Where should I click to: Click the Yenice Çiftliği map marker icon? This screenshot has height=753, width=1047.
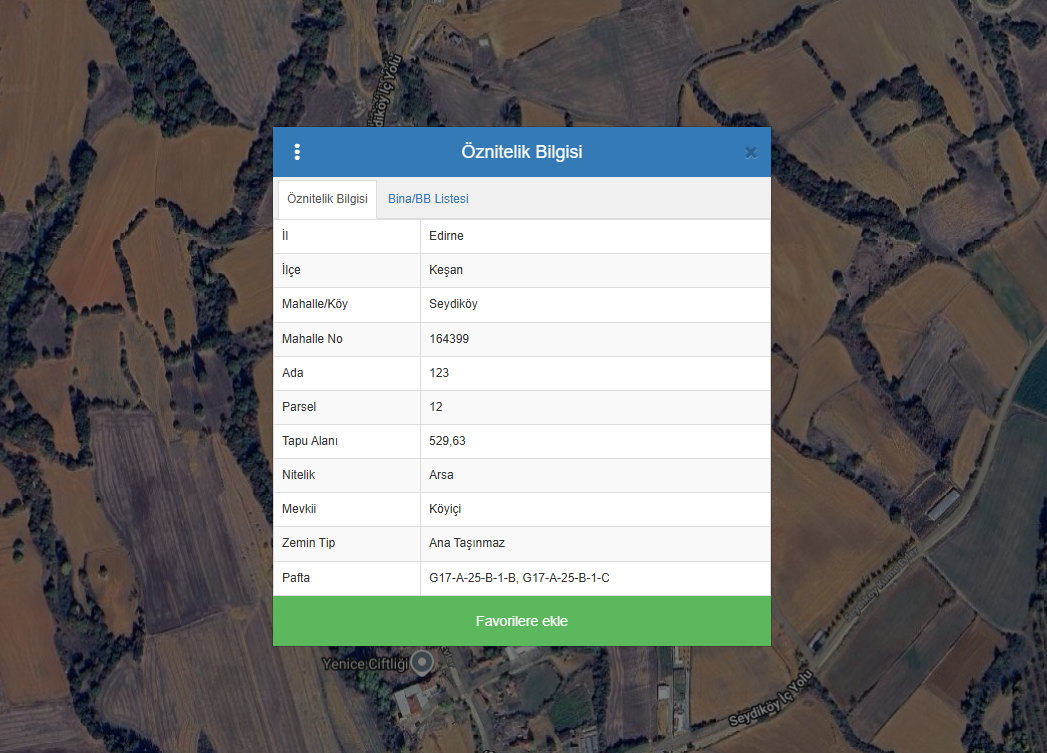pyautogui.click(x=424, y=662)
